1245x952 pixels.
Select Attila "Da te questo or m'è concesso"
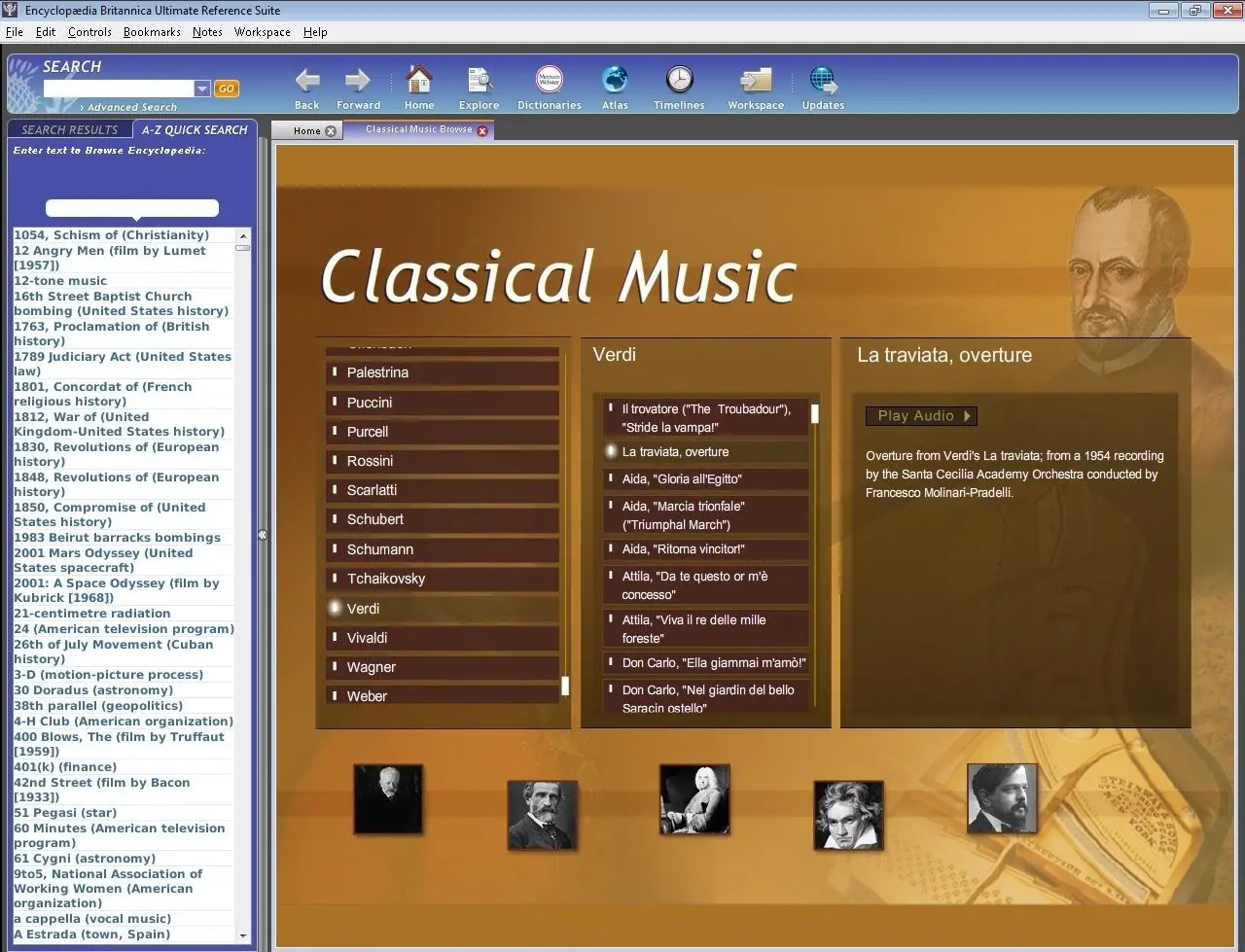(705, 585)
